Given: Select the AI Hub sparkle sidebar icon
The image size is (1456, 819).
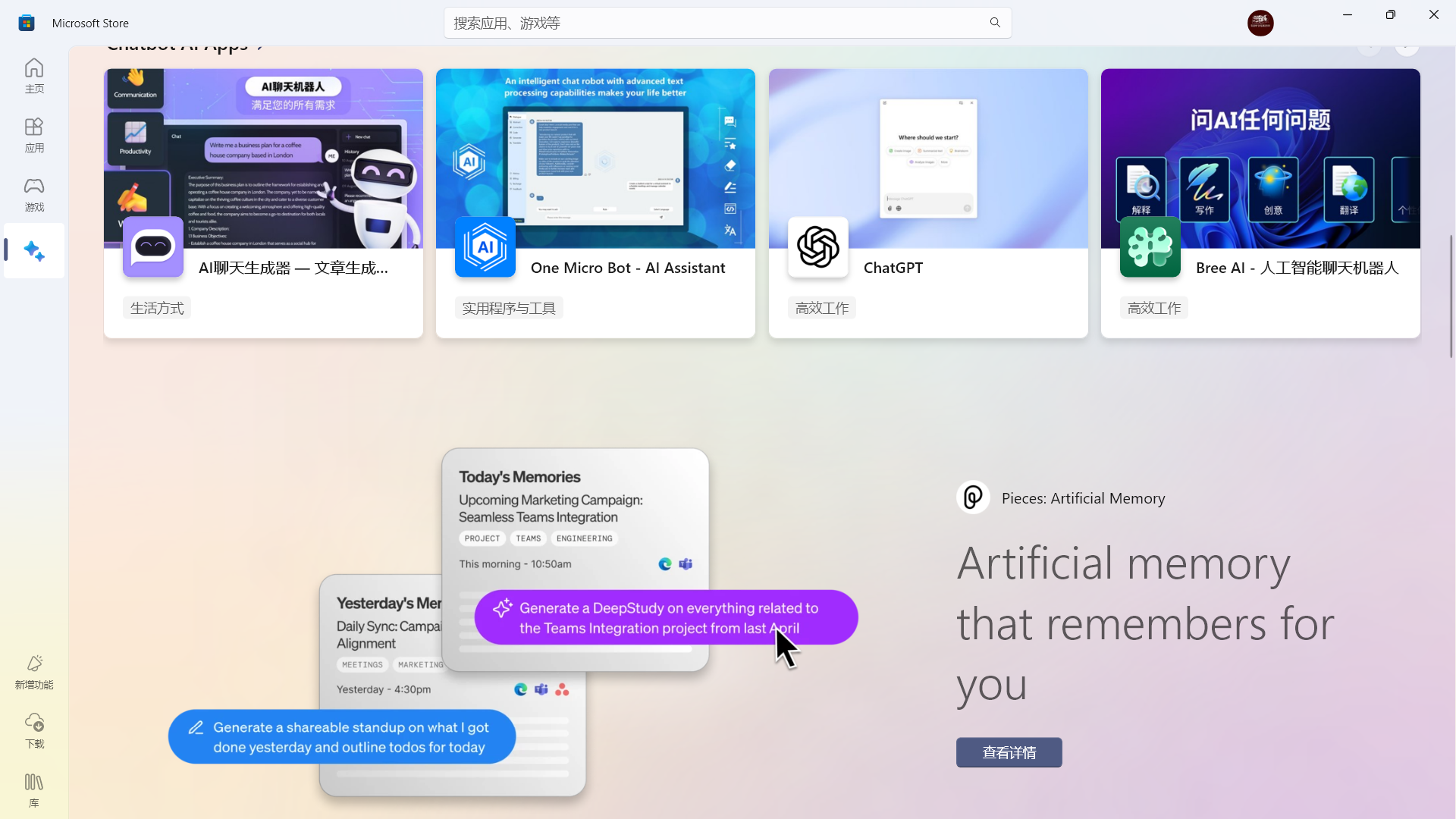Looking at the screenshot, I should 34,250.
